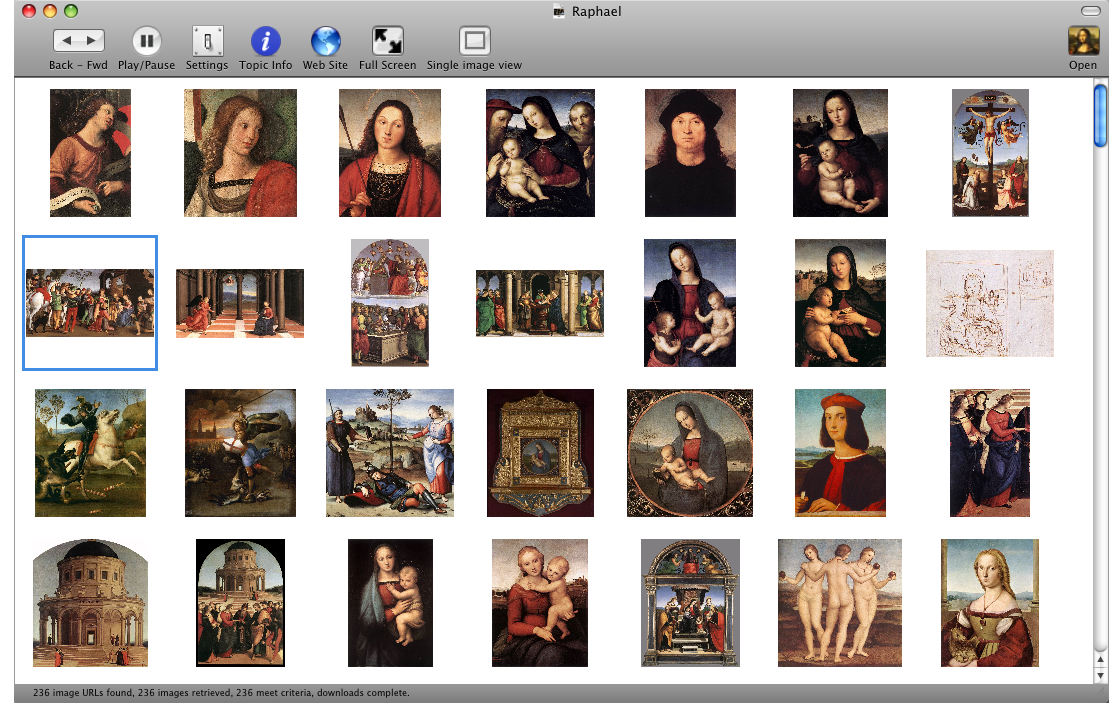Select the round tondo Madonna thumbnail

[x=690, y=453]
